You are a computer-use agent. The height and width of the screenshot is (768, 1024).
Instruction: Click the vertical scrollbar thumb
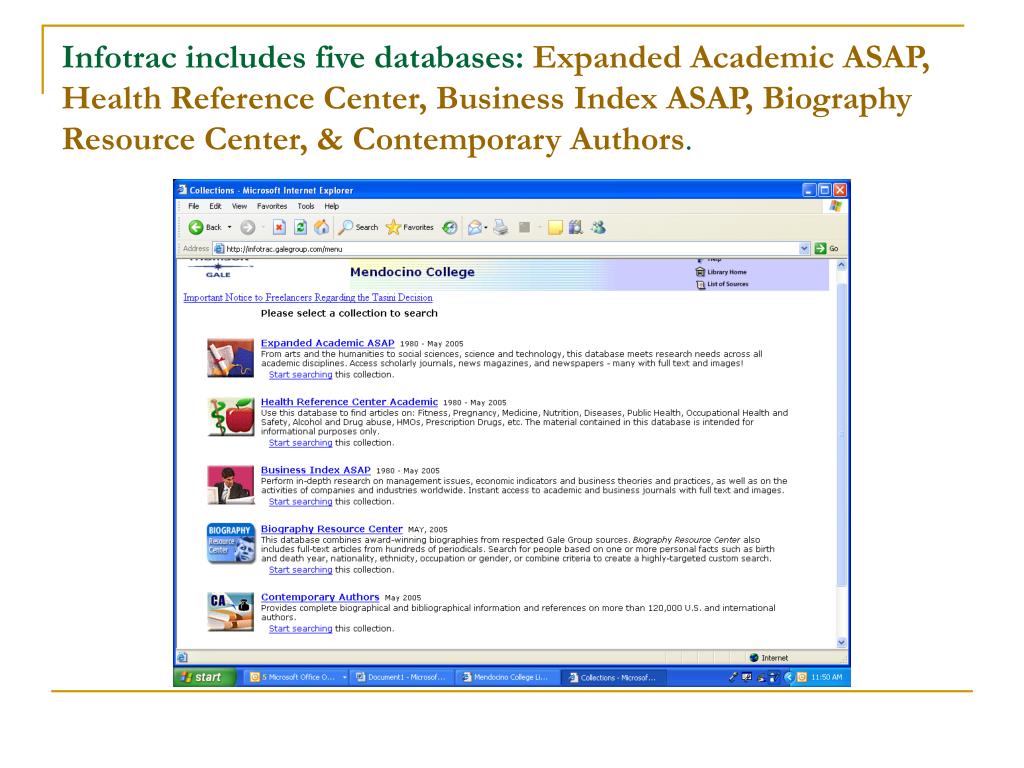841,434
